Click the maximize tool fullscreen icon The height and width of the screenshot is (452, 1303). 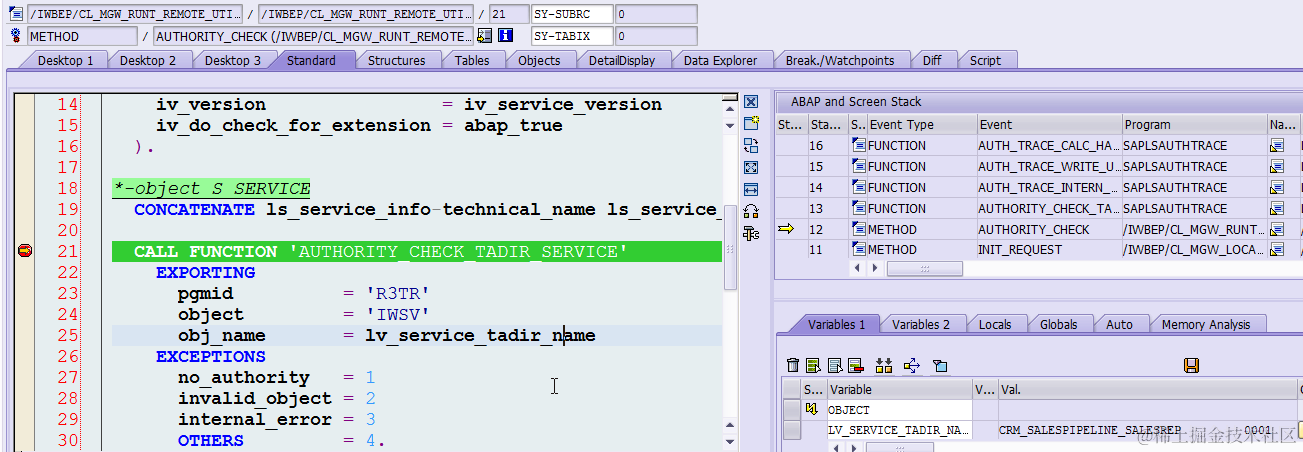[x=751, y=167]
